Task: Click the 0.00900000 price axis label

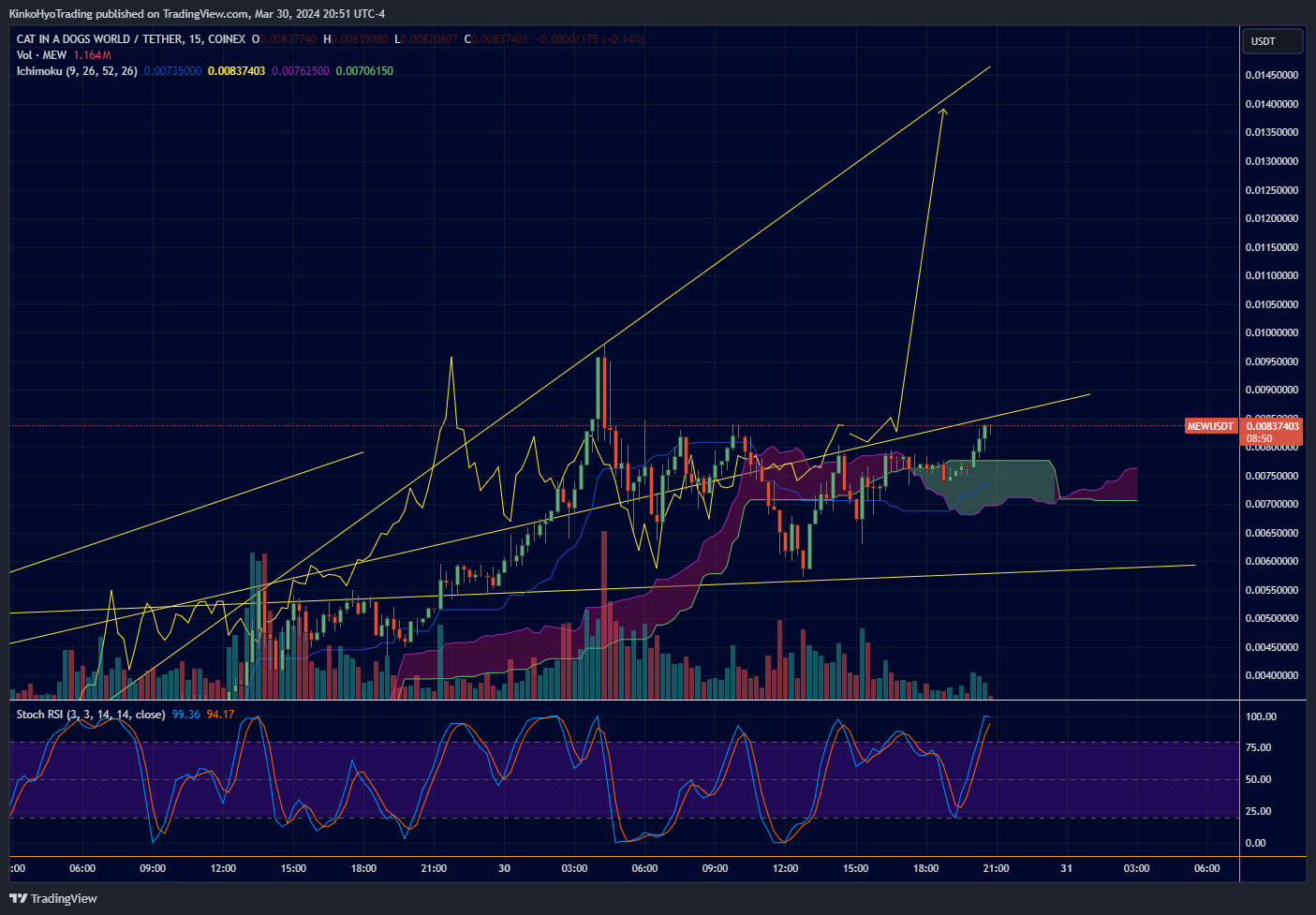Action: 1272,390
